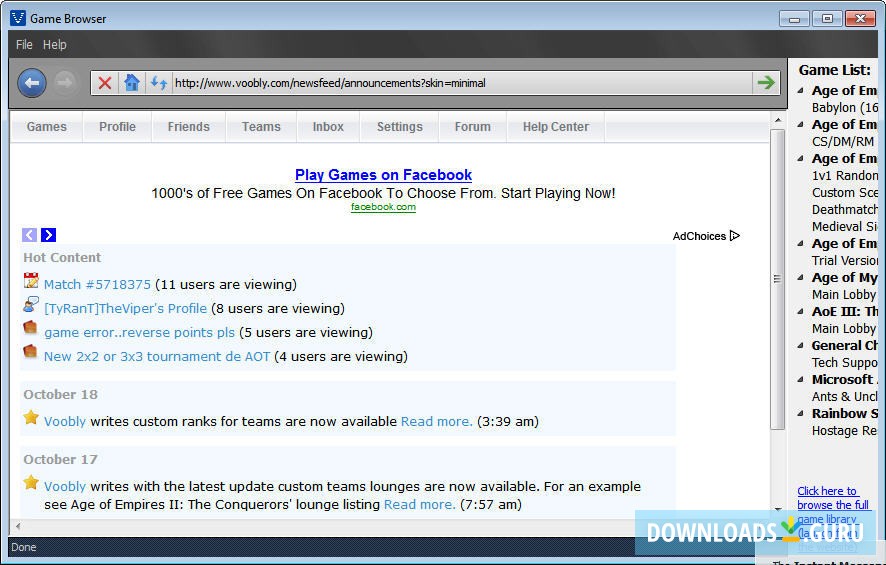Viewport: 886px width, 565px height.
Task: Open the Inbox tab
Action: [328, 127]
